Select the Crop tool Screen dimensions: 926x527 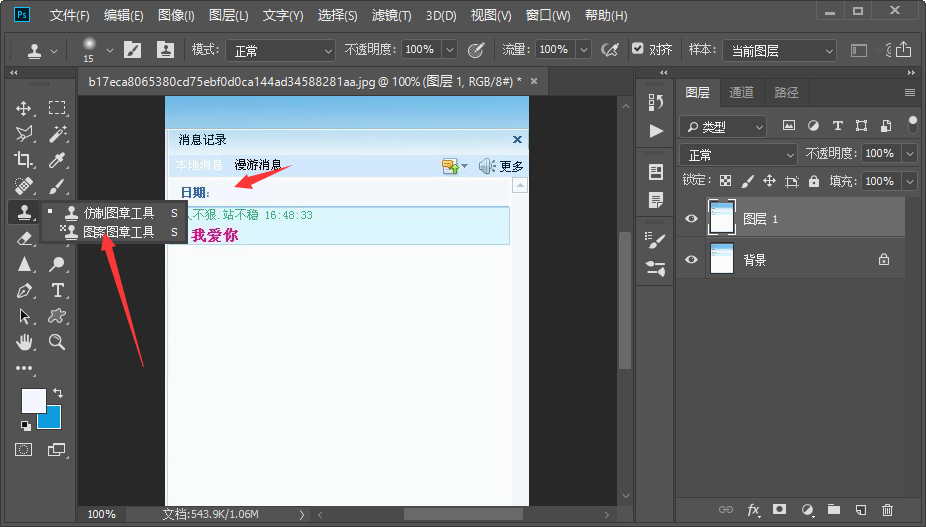(24, 160)
